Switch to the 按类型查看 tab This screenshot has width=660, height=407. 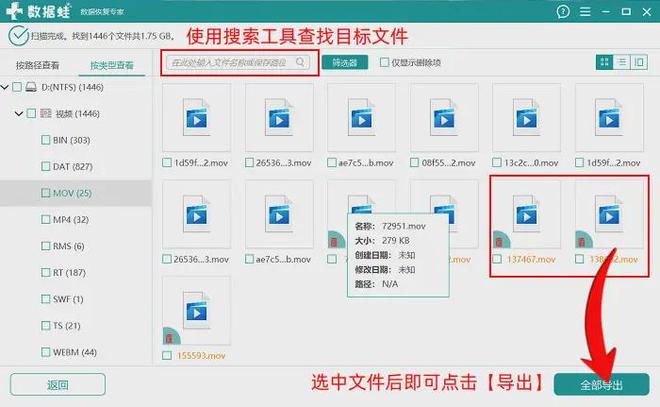(112, 65)
